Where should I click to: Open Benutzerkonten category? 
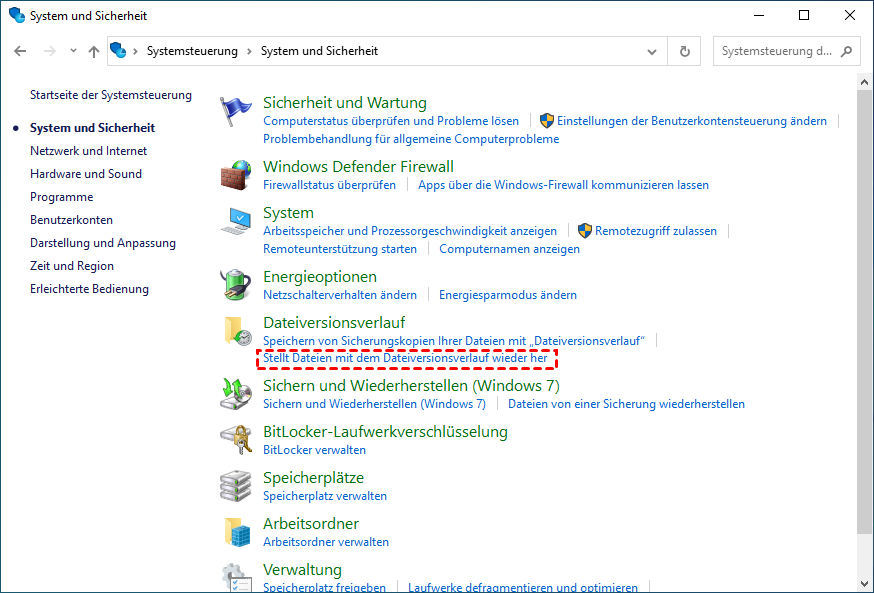71,220
